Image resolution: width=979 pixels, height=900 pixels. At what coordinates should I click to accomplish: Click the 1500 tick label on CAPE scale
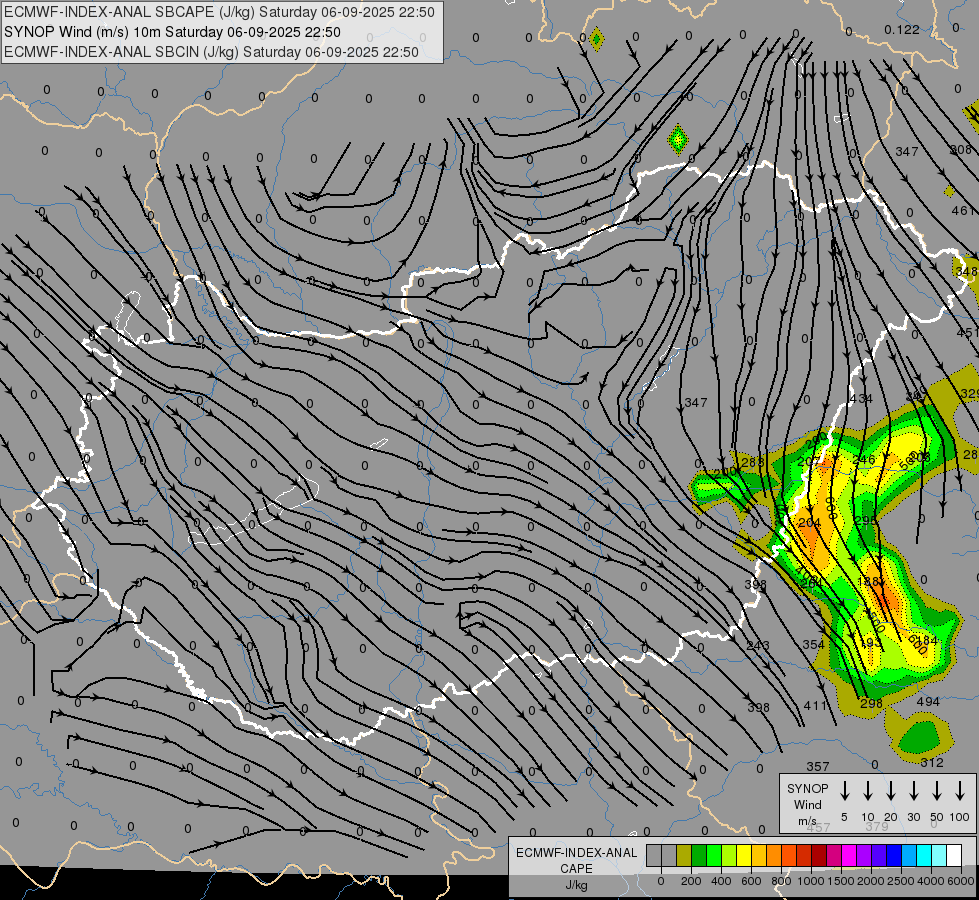(841, 881)
